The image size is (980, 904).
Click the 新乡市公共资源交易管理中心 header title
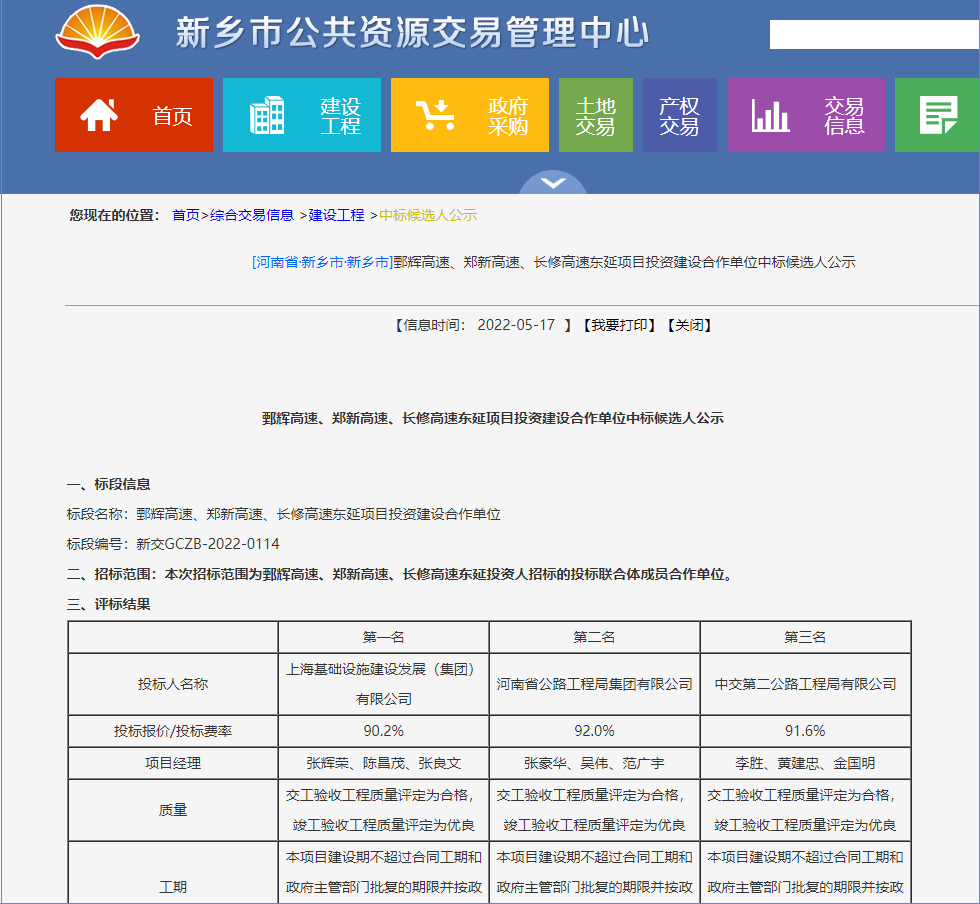(x=412, y=33)
